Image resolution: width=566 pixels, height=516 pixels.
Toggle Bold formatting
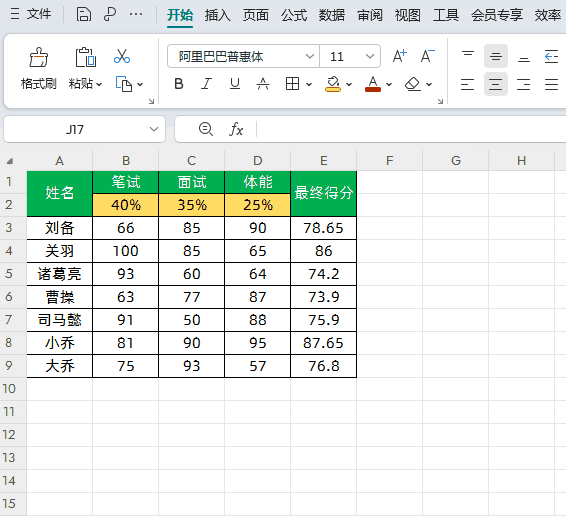click(x=179, y=84)
